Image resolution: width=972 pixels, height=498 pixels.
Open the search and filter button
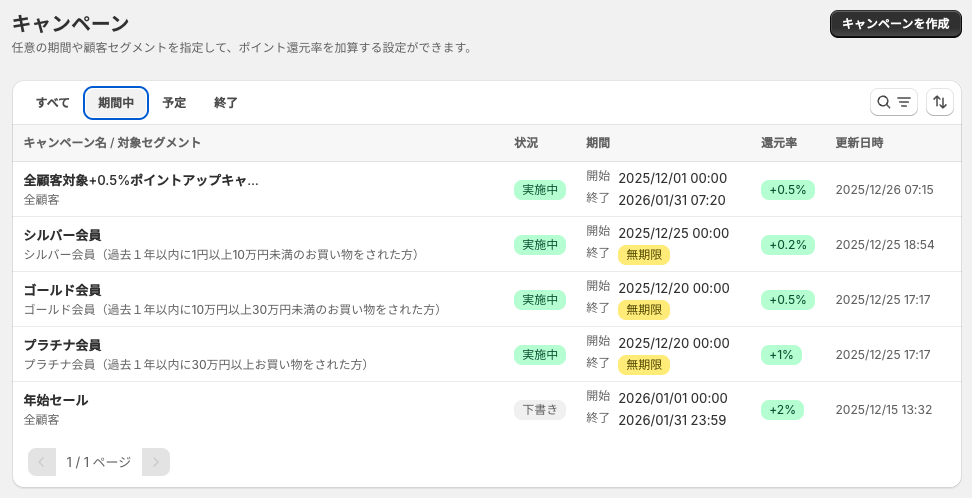tap(893, 102)
